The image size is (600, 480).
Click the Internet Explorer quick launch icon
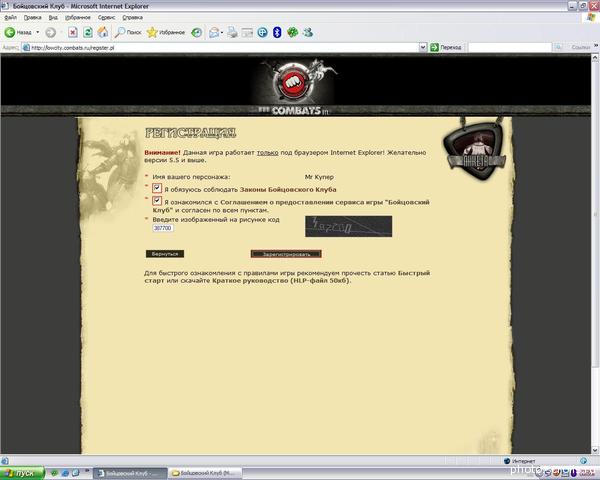[65, 473]
